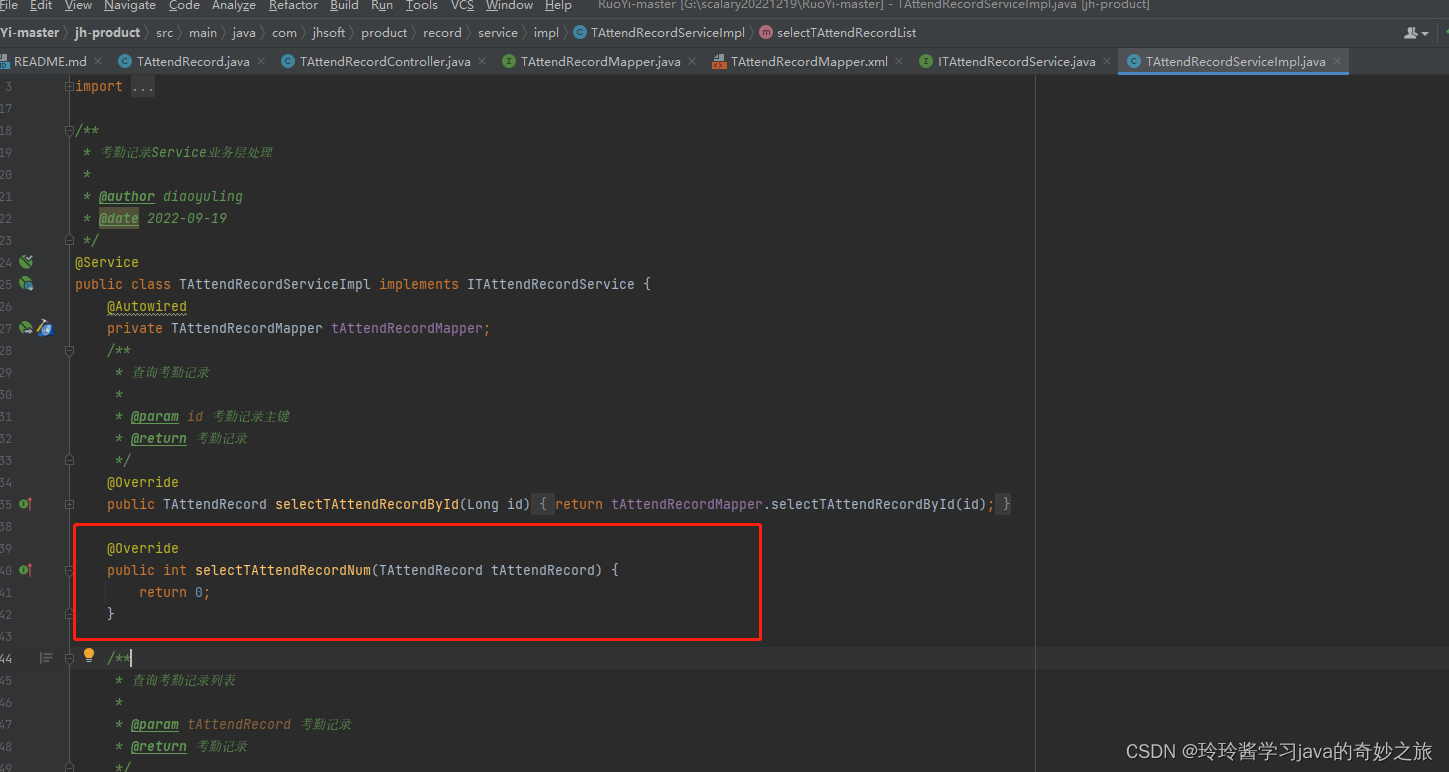Click the @Autowired annotation
This screenshot has width=1449, height=772.
point(147,306)
